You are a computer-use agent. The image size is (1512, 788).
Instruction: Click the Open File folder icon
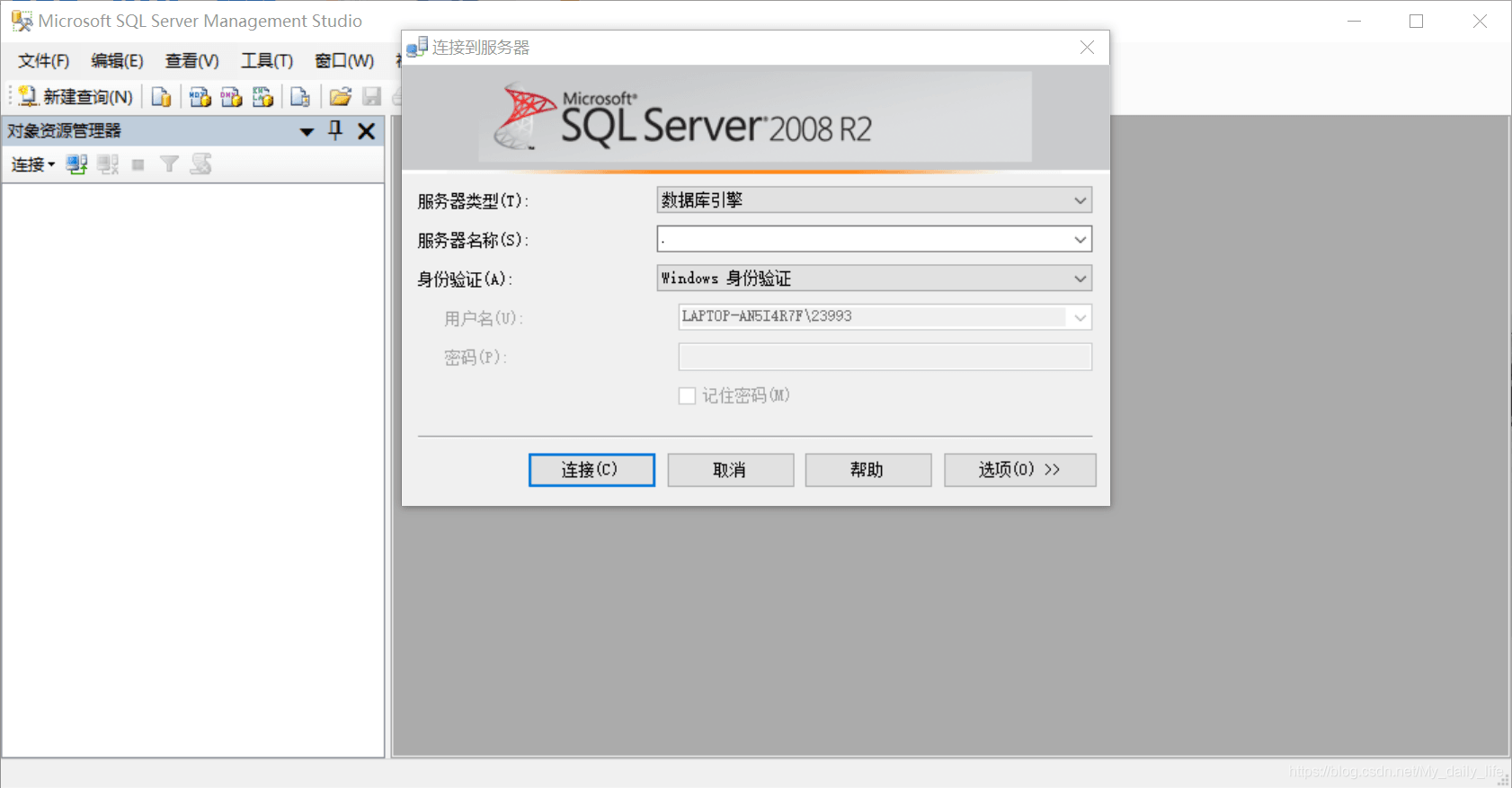pyautogui.click(x=340, y=96)
